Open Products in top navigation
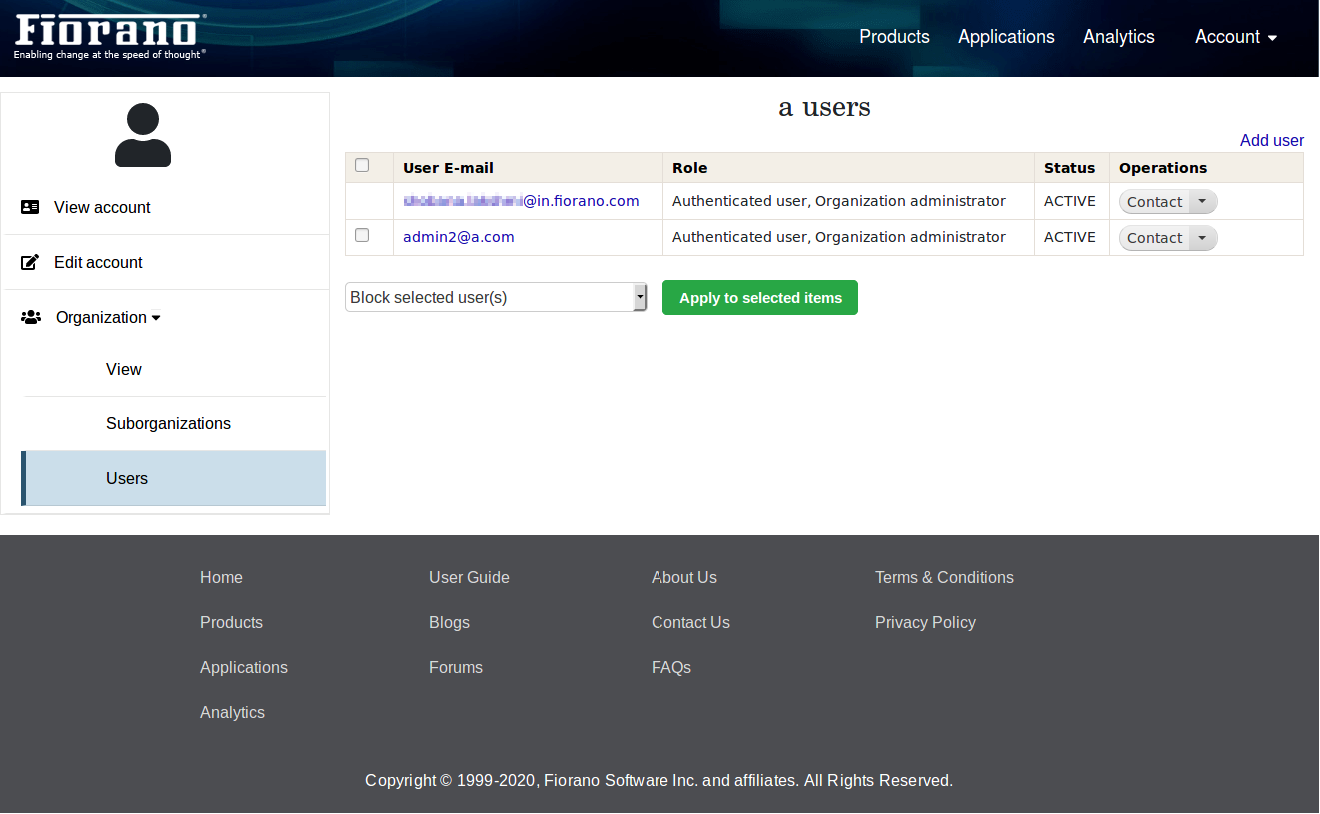 [x=894, y=37]
